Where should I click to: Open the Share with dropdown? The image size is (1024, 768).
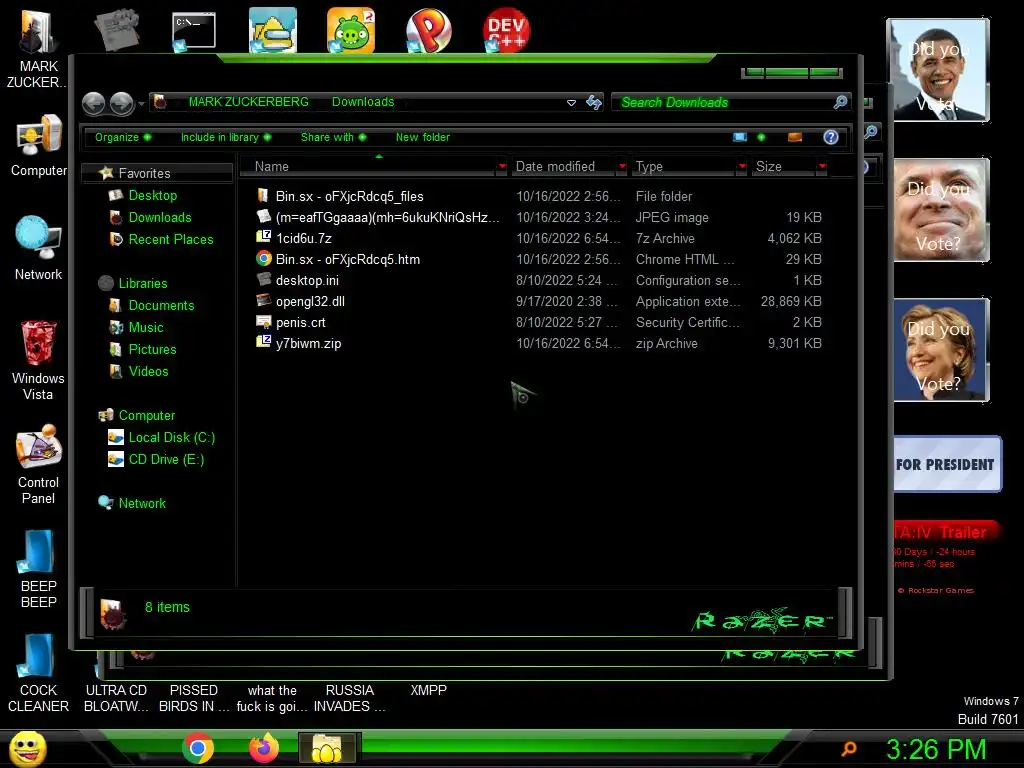[333, 137]
